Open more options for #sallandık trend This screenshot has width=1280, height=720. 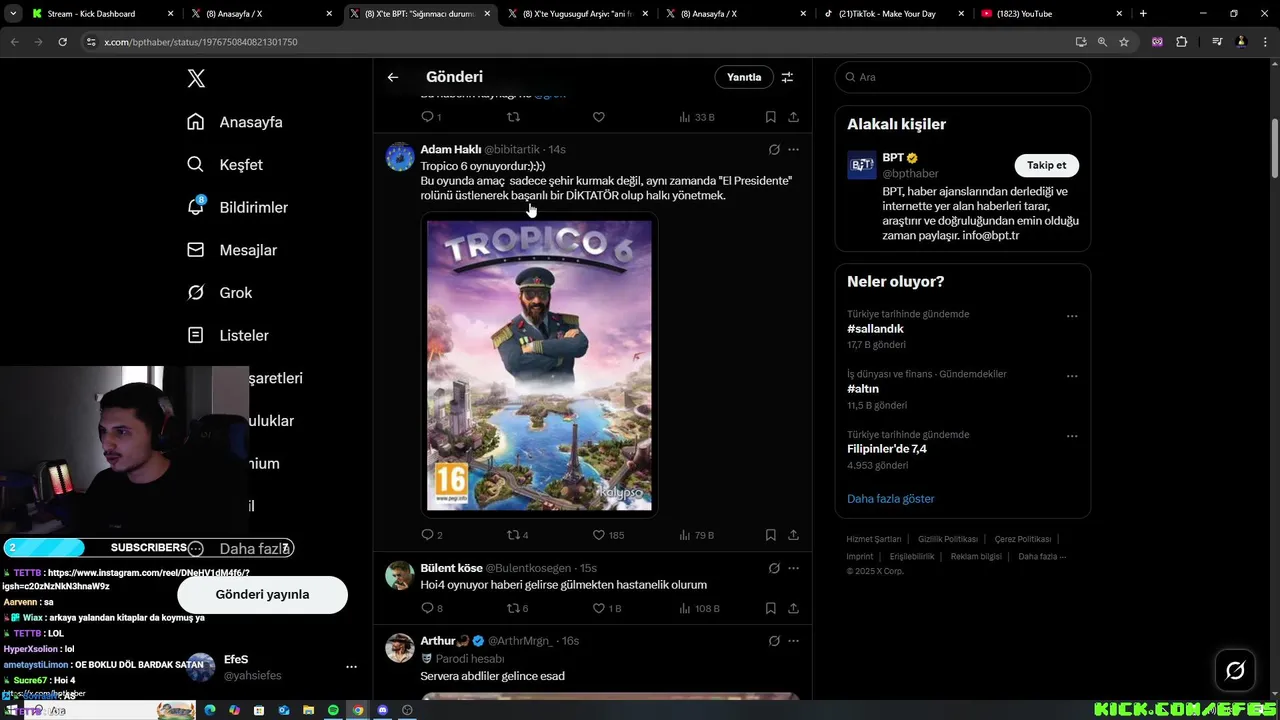pos(1072,316)
